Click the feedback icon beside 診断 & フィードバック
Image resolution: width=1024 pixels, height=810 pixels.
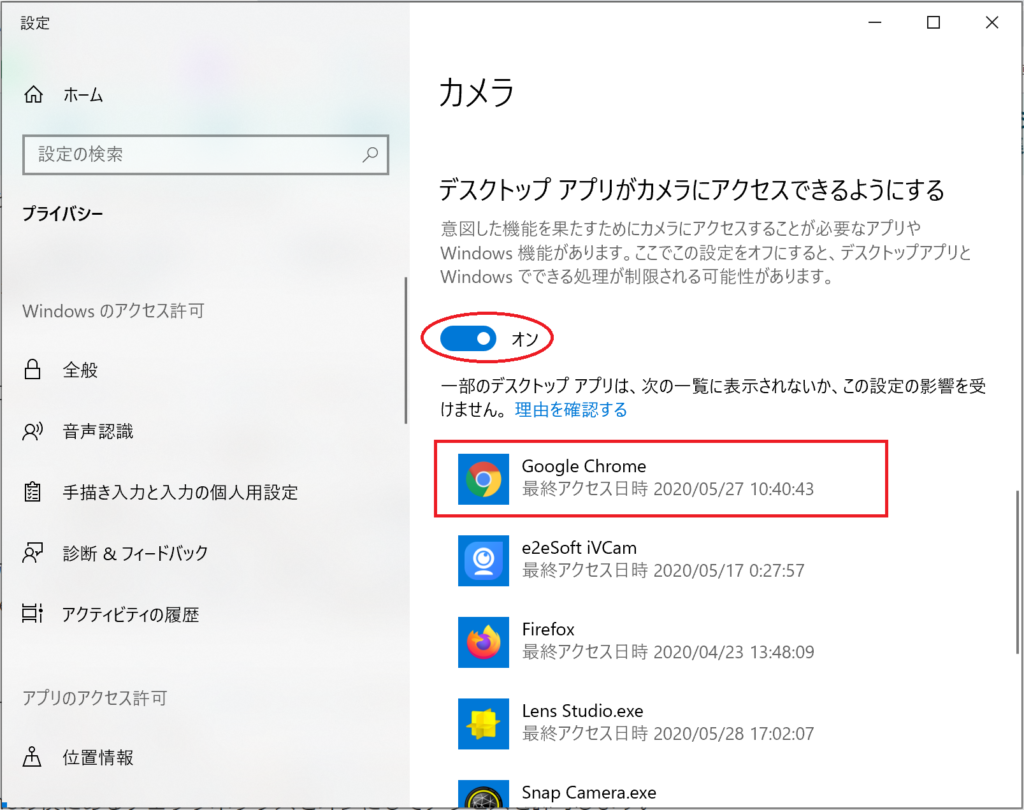coord(33,553)
